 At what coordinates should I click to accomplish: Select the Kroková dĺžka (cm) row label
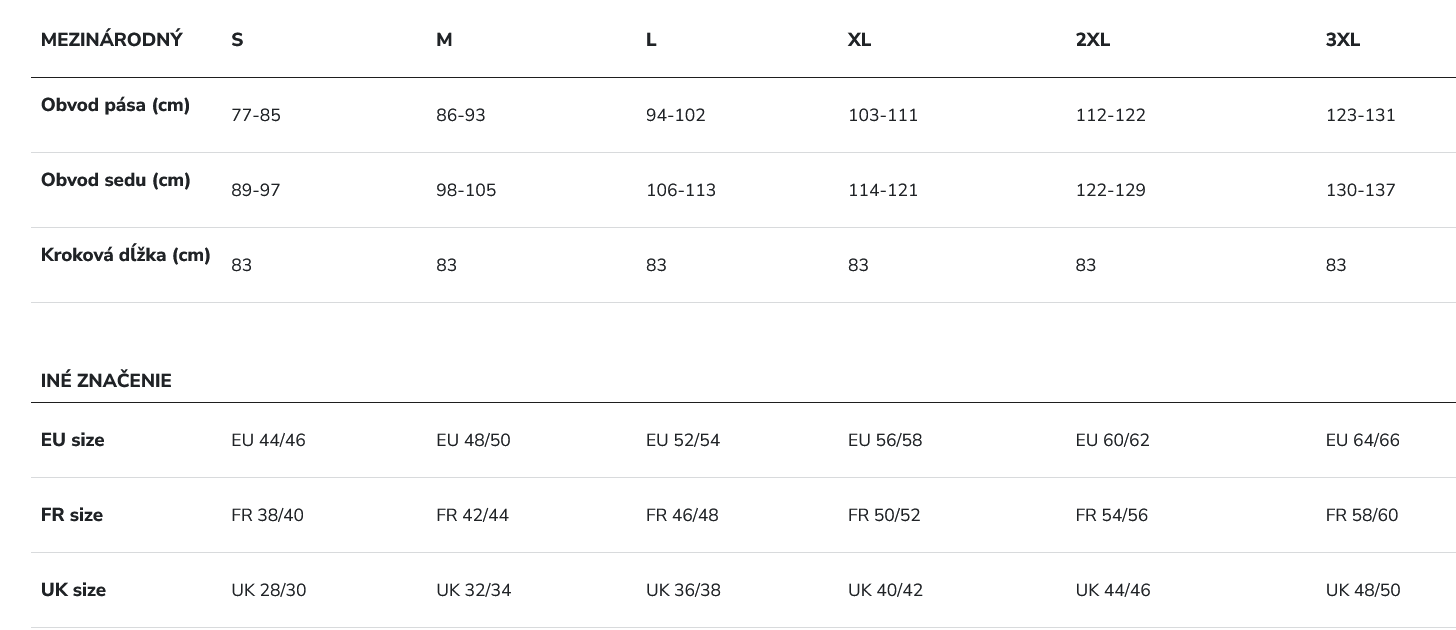click(126, 255)
